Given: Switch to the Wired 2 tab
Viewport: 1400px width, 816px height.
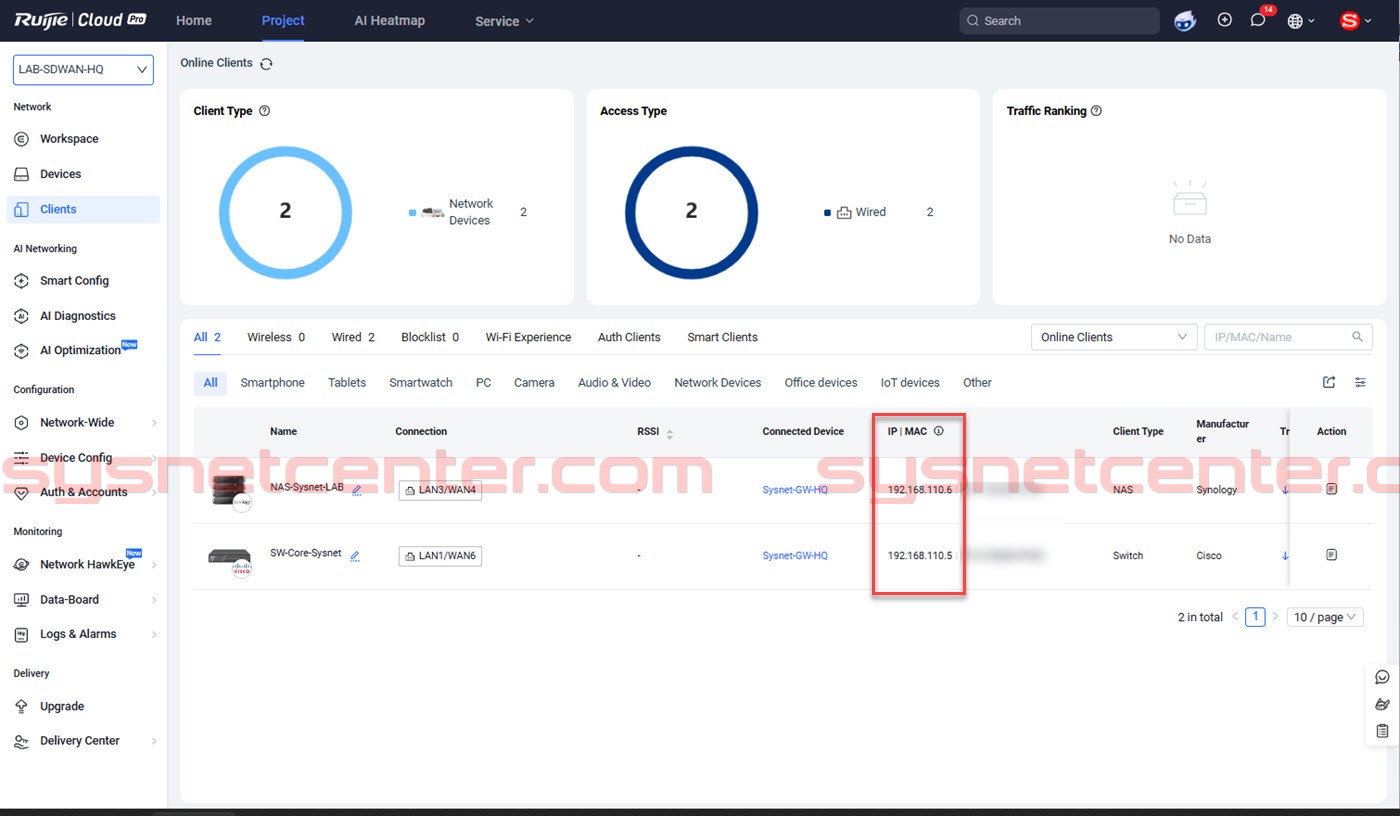Looking at the screenshot, I should point(353,337).
